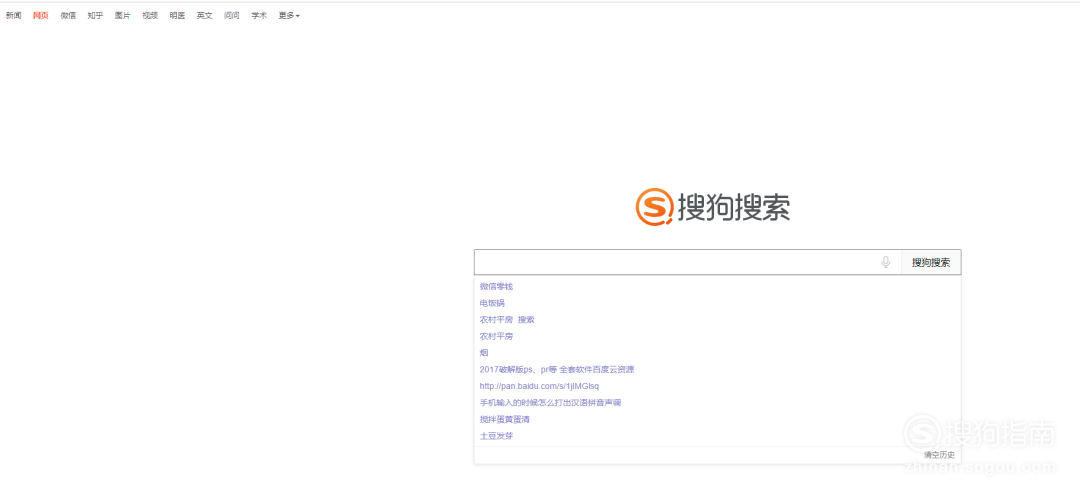
Task: Pick the pan.baidu.com URL suggestion
Action: [539, 386]
